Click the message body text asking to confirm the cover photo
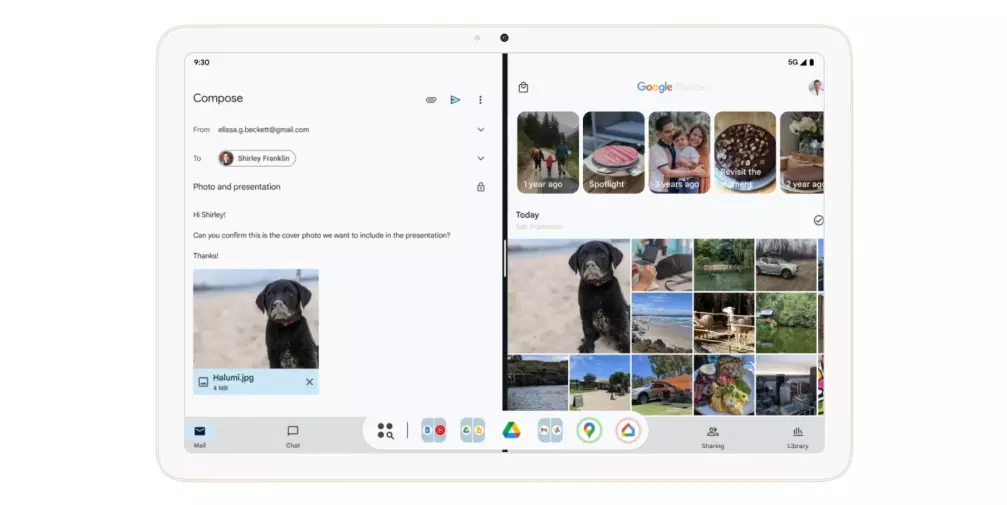 tap(322, 235)
